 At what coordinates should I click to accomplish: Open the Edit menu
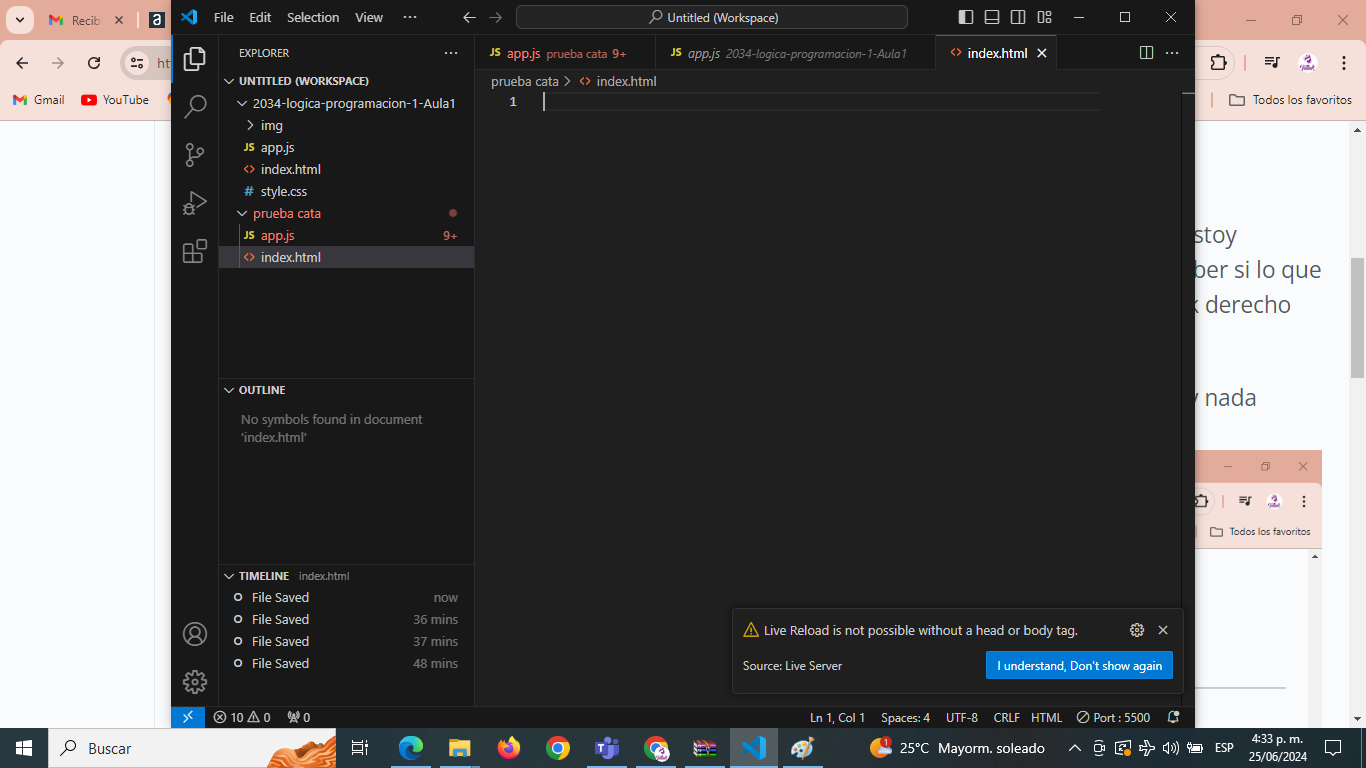260,17
